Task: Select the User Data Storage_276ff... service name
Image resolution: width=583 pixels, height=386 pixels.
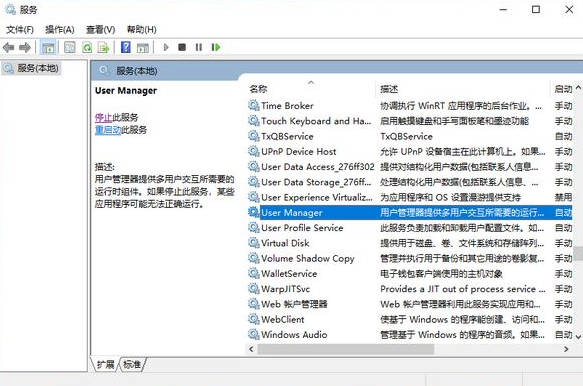Action: pyautogui.click(x=316, y=182)
